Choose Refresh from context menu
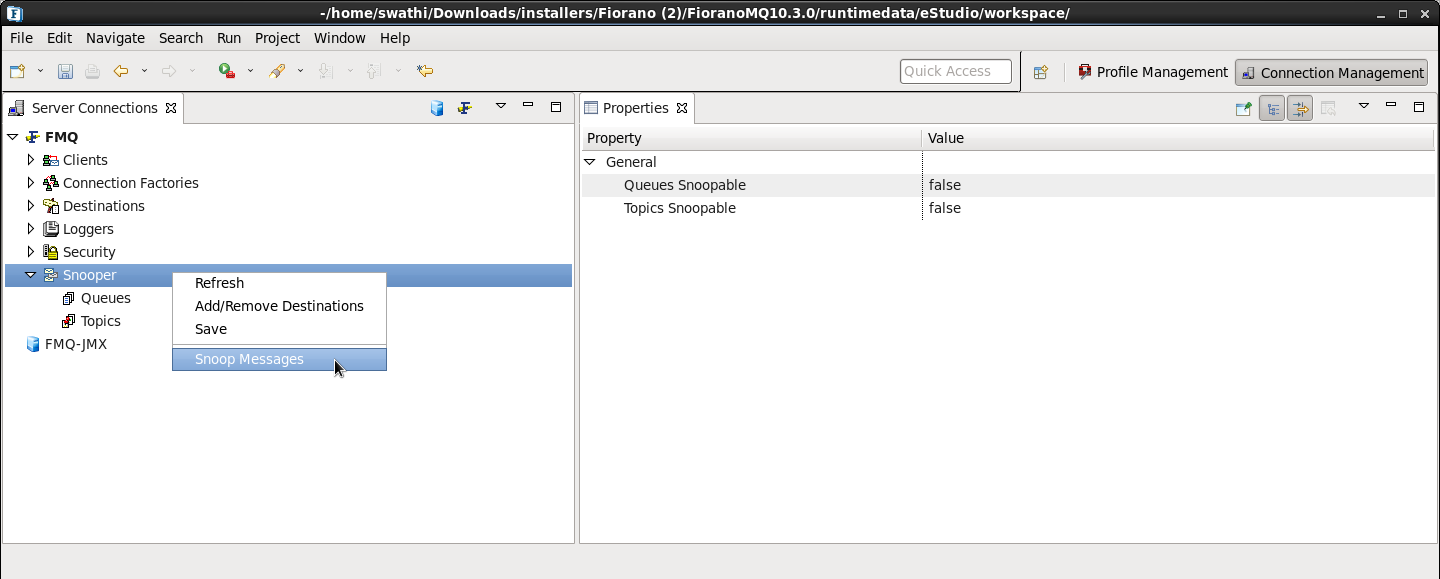The height and width of the screenshot is (579, 1440). click(x=279, y=283)
